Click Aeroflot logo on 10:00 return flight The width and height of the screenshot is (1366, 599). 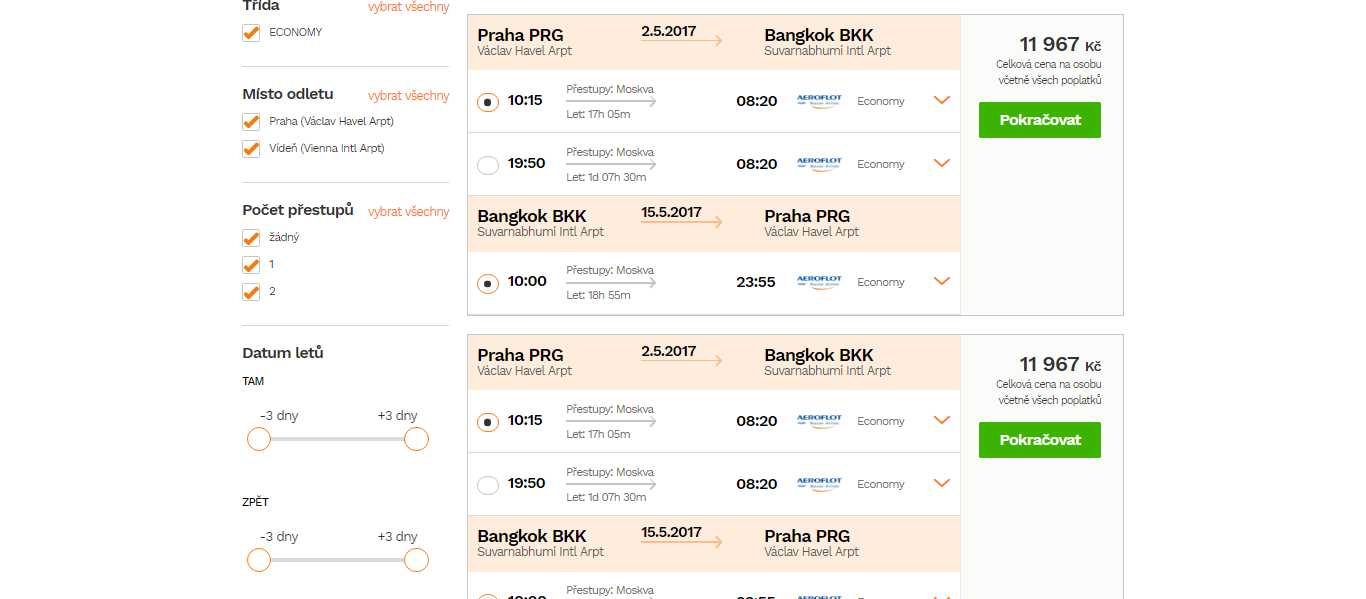819,282
